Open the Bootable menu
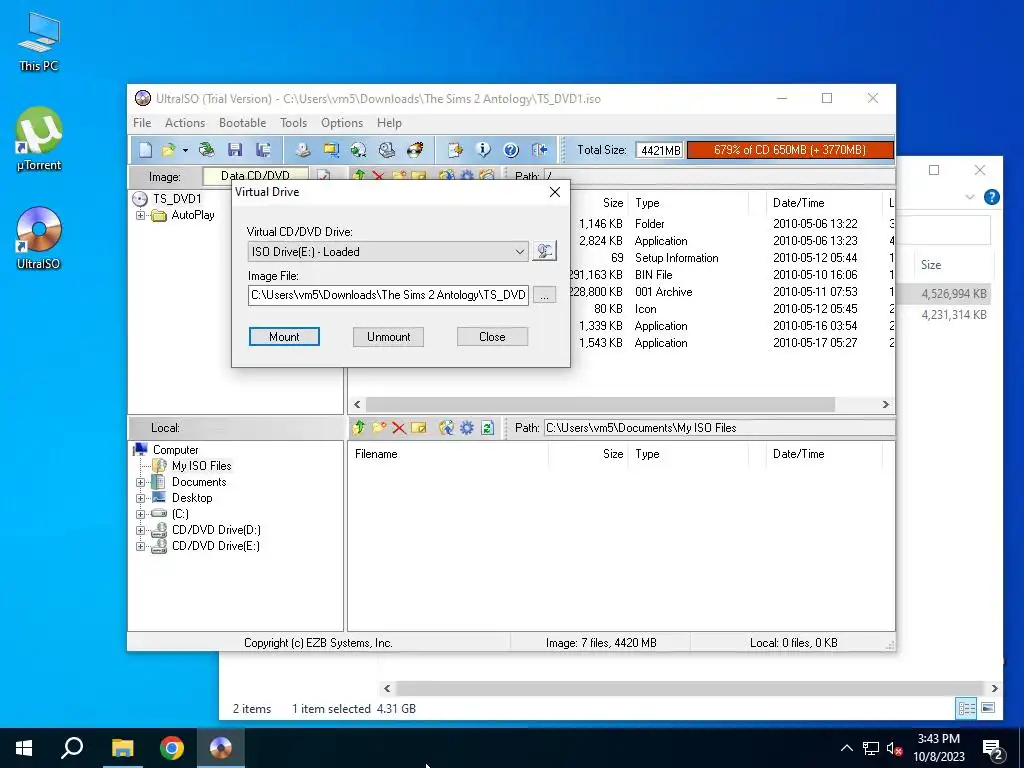The height and width of the screenshot is (768, 1024). [242, 123]
